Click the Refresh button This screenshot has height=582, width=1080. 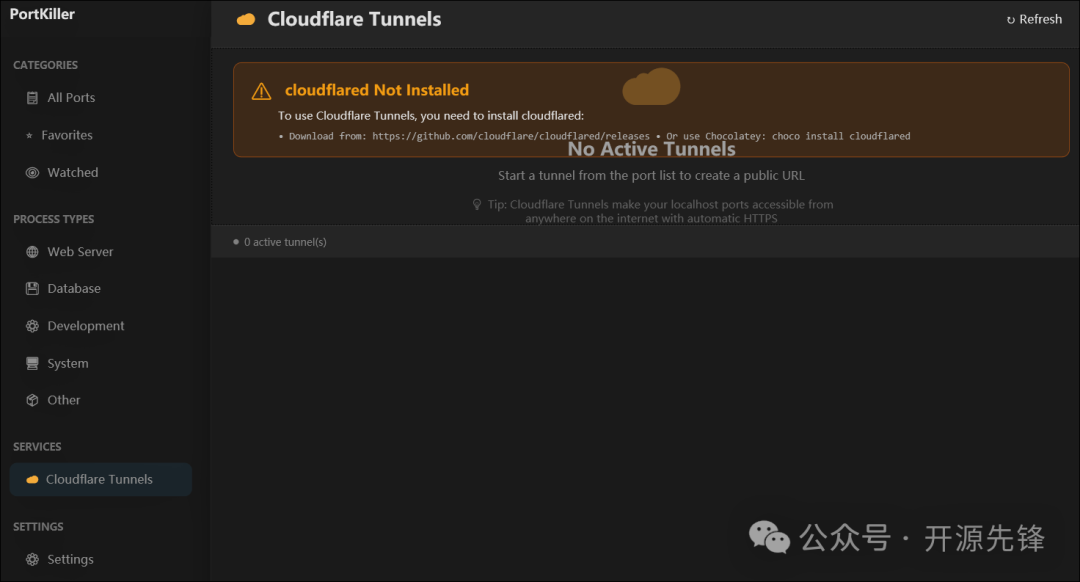pos(1034,18)
